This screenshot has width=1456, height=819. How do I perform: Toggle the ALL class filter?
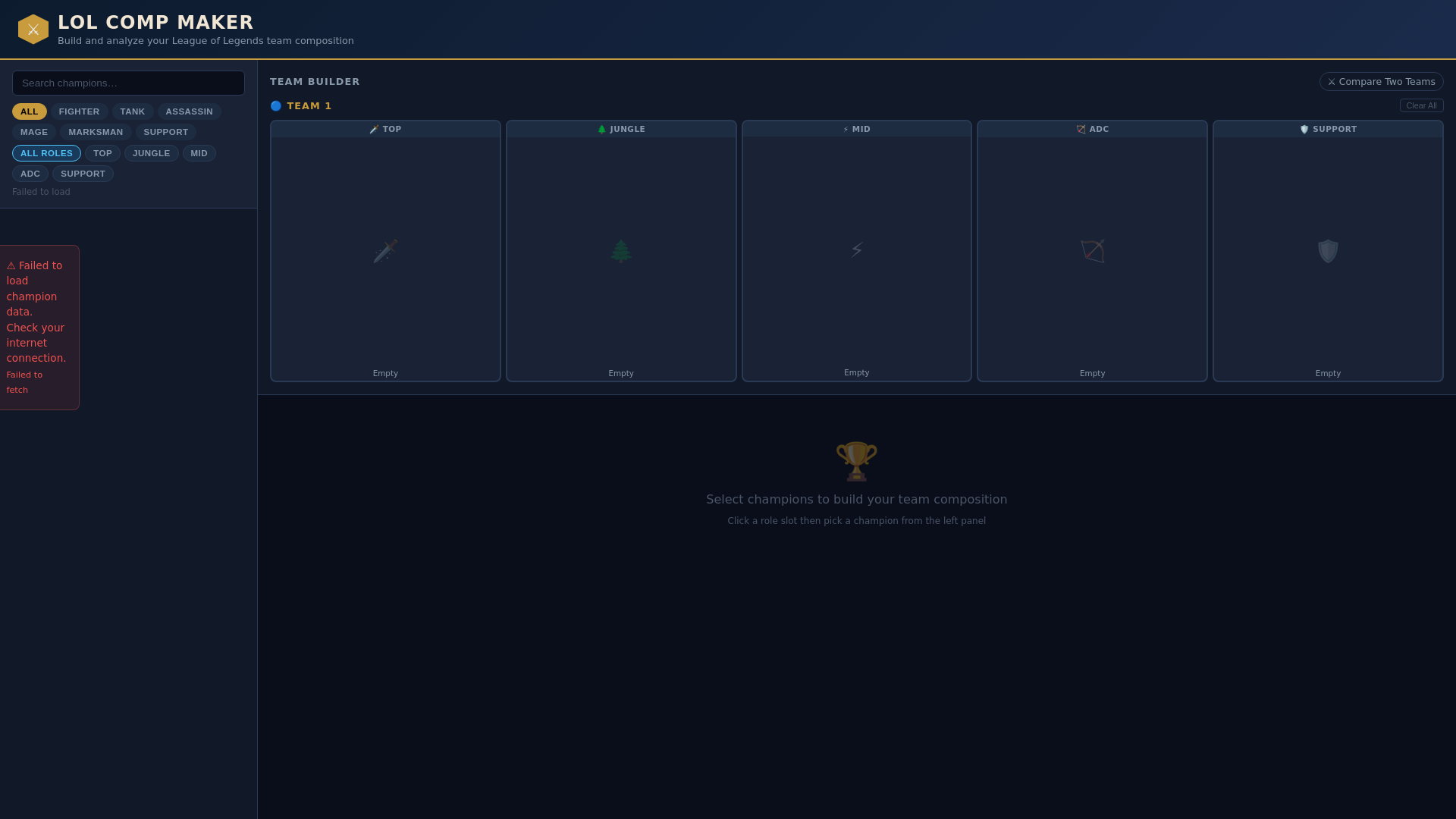[30, 111]
